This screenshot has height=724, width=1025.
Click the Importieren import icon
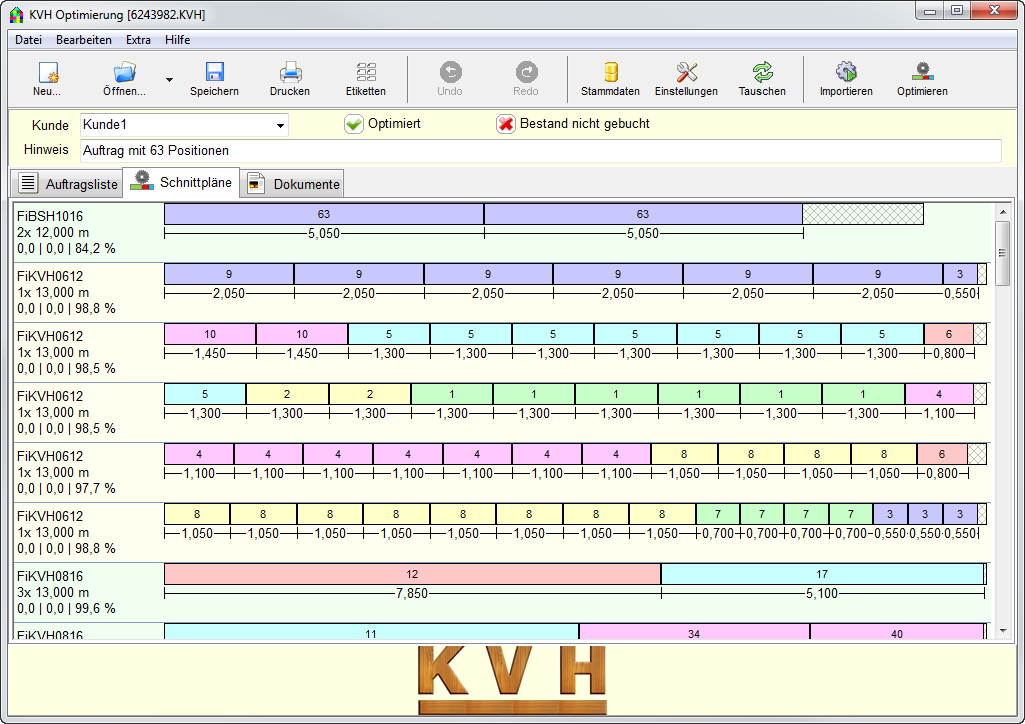click(x=846, y=79)
